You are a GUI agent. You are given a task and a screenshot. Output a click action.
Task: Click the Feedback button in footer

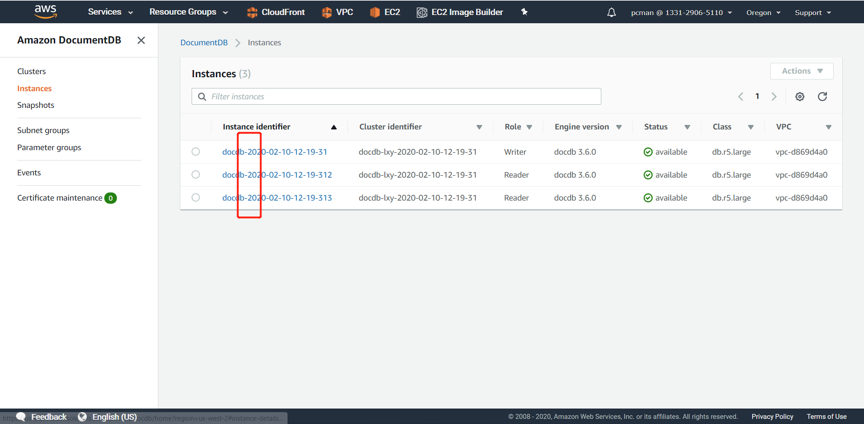41,417
